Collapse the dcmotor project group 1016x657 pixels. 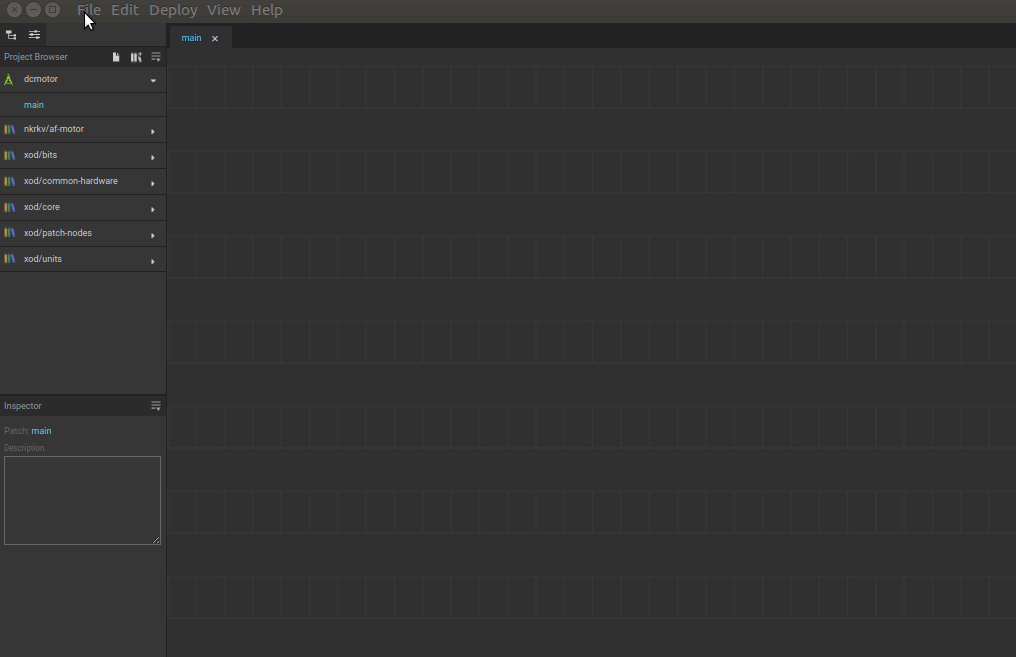coord(154,80)
